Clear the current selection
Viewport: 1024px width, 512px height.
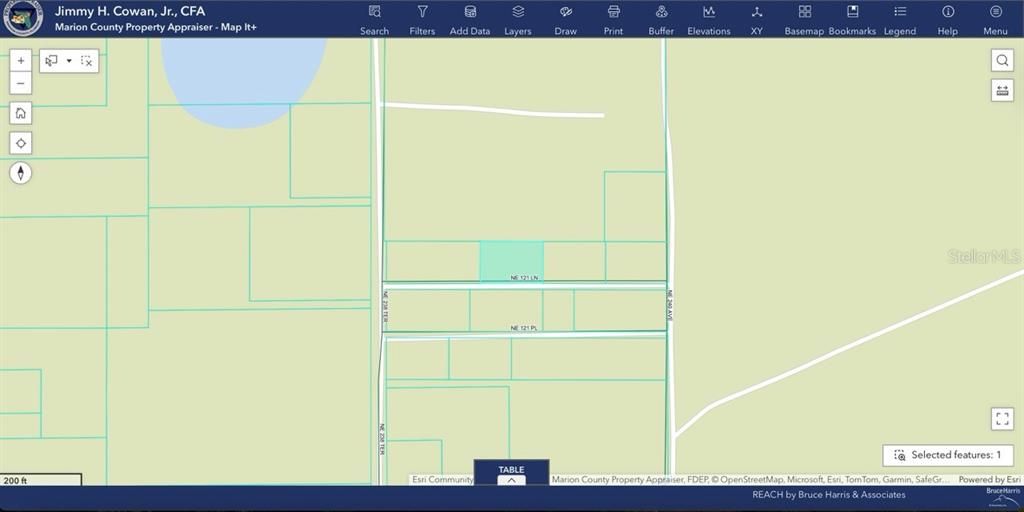click(87, 61)
